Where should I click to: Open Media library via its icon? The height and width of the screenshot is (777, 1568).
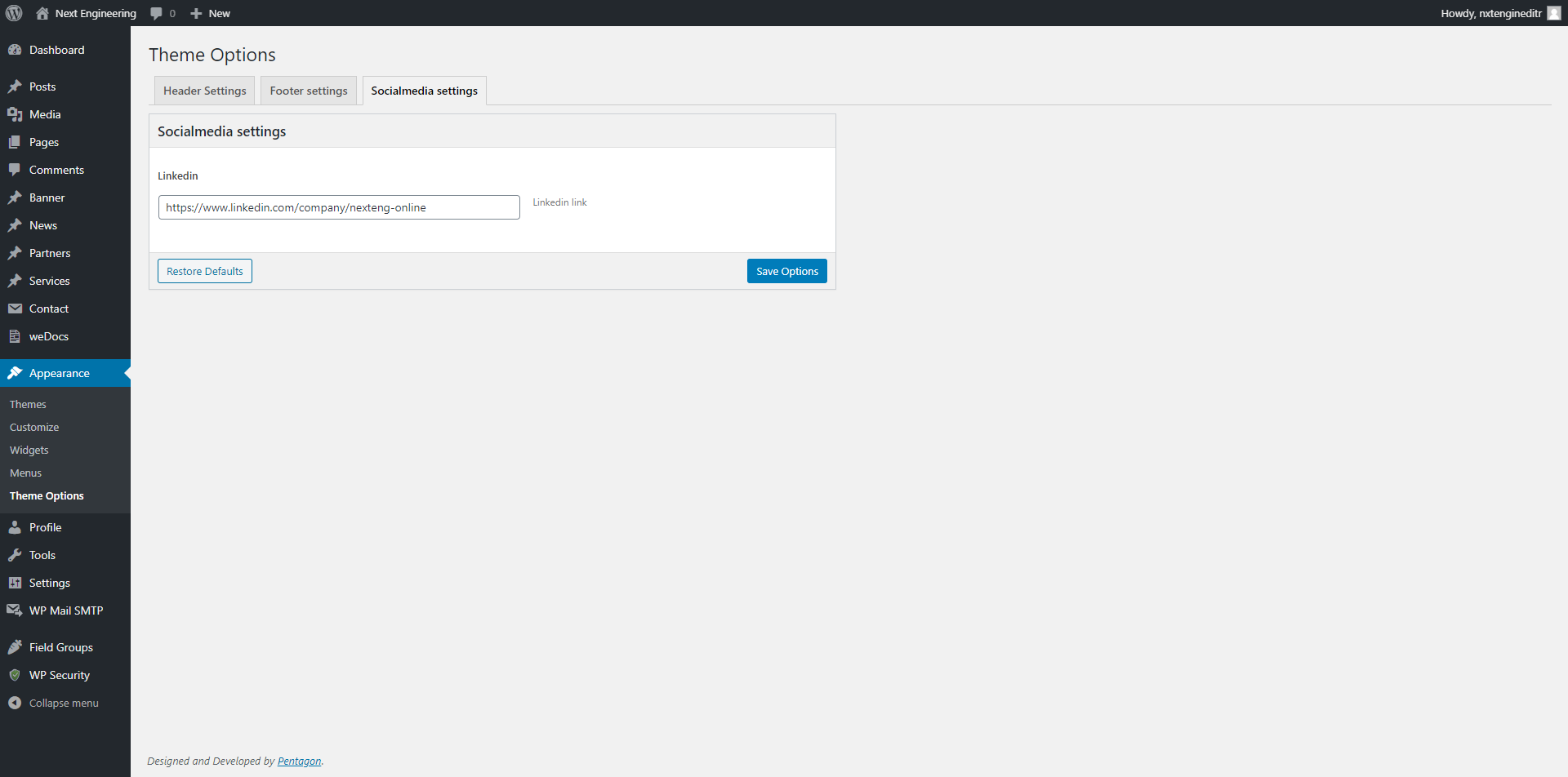pyautogui.click(x=15, y=114)
